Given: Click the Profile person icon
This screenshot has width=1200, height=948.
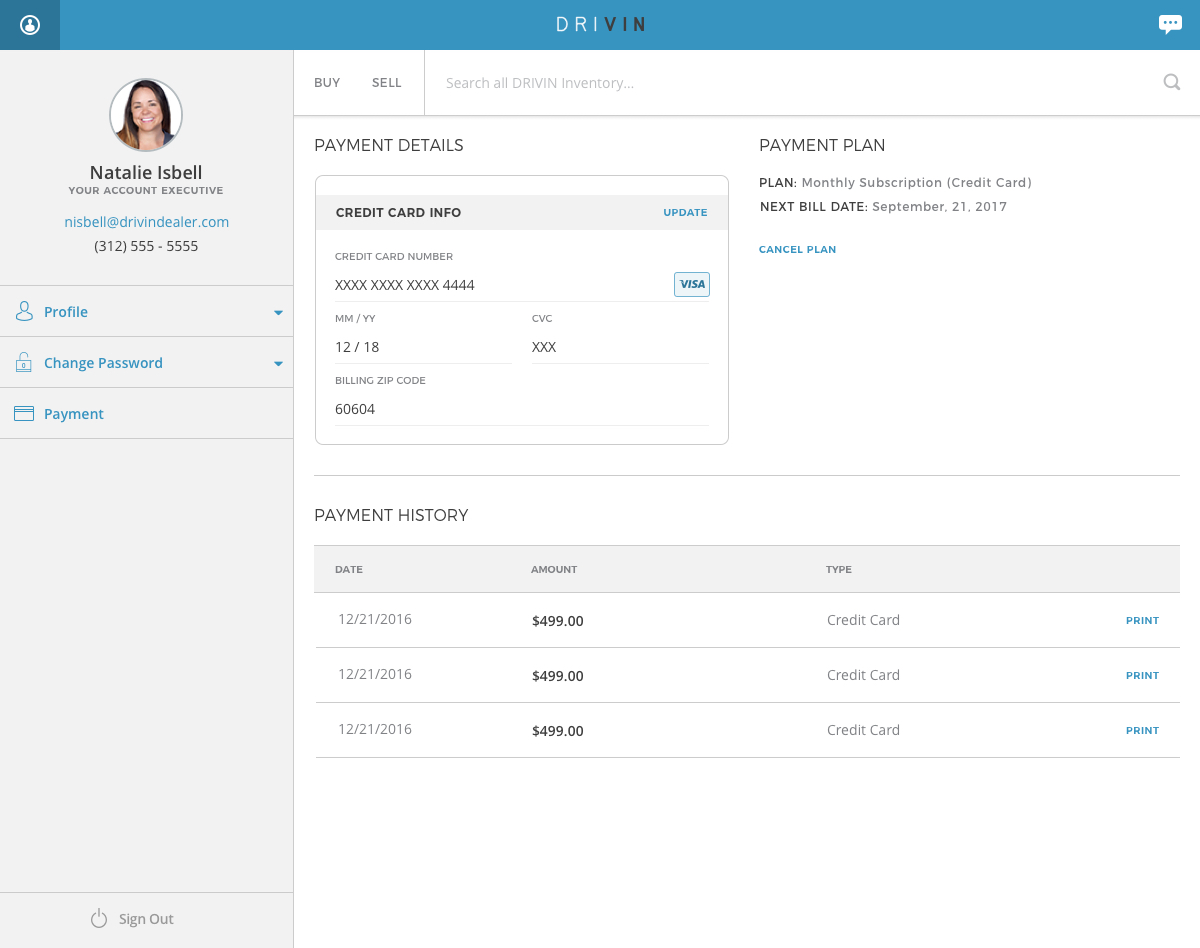Looking at the screenshot, I should pyautogui.click(x=24, y=312).
